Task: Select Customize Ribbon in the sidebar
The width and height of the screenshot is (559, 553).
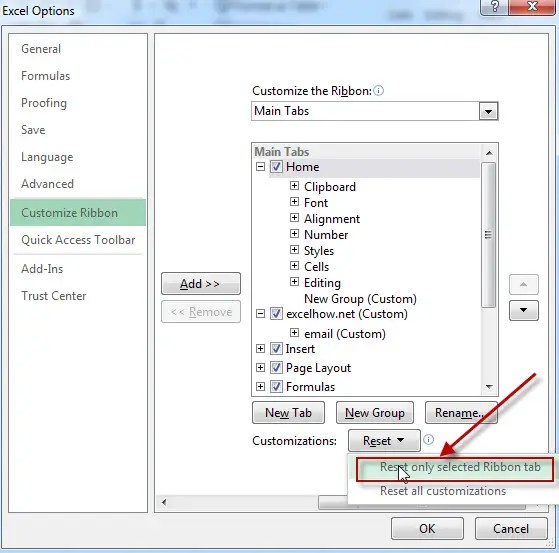Action: pyautogui.click(x=78, y=213)
